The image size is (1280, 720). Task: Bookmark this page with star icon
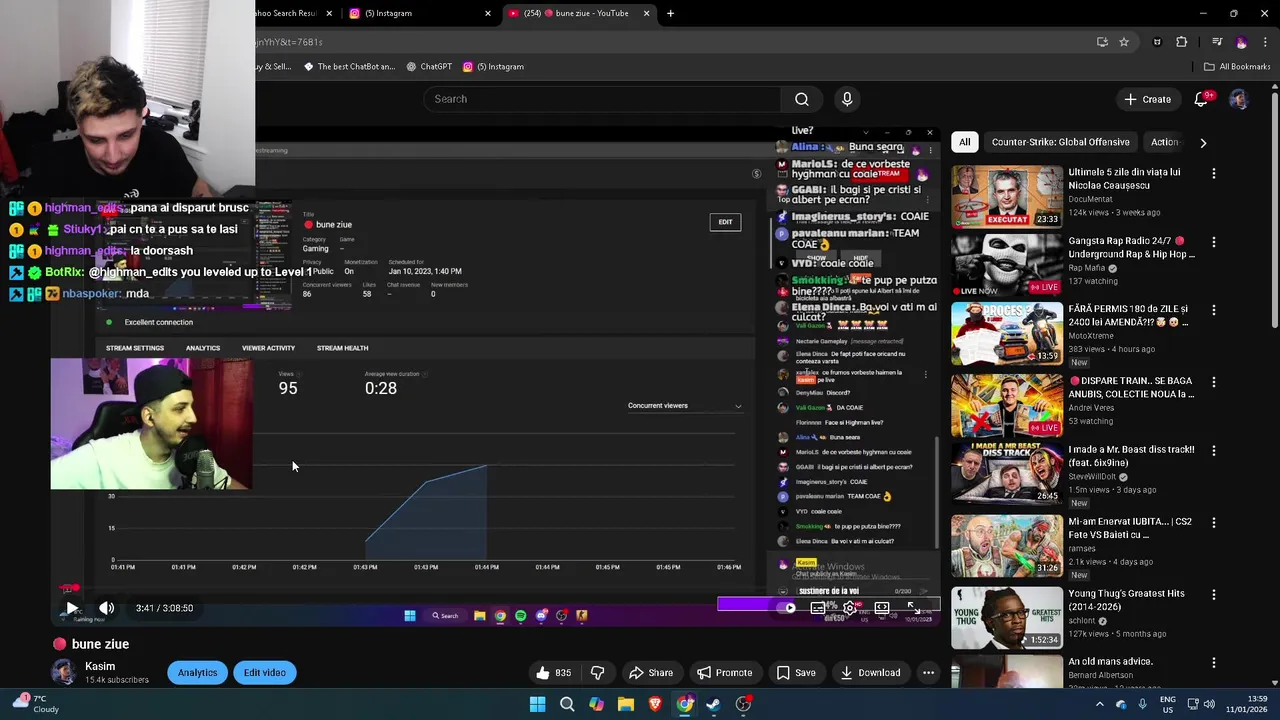tap(1124, 42)
